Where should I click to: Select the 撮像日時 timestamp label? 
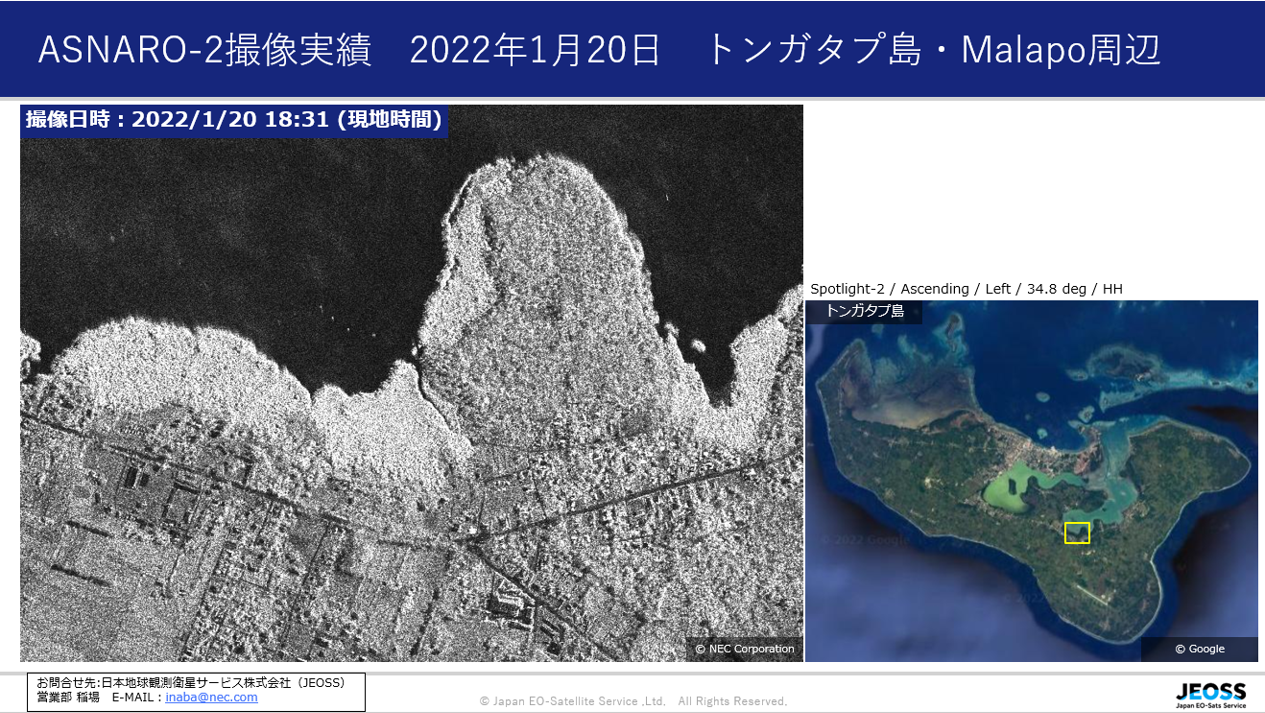tap(234, 120)
